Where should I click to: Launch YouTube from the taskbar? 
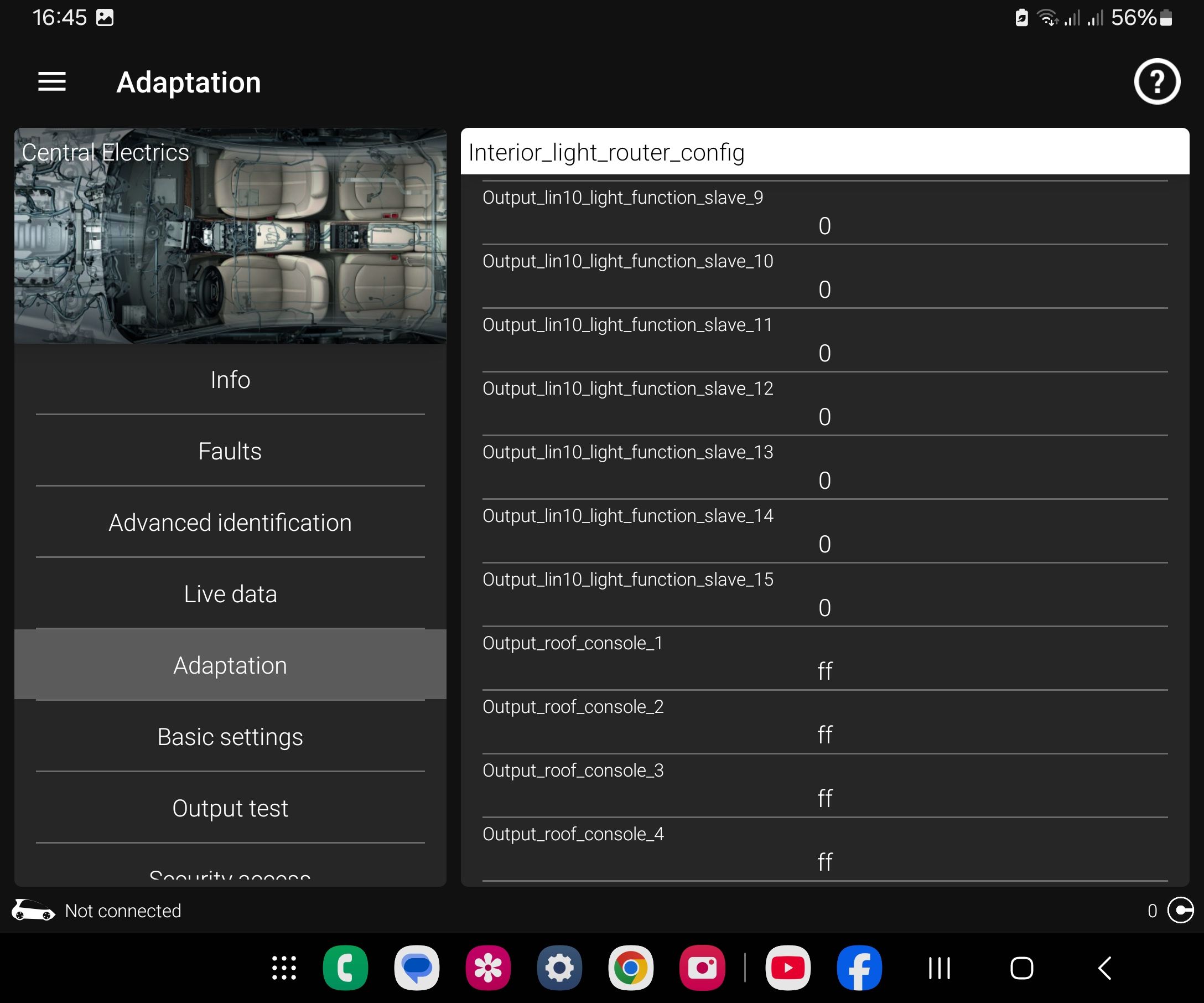(787, 968)
